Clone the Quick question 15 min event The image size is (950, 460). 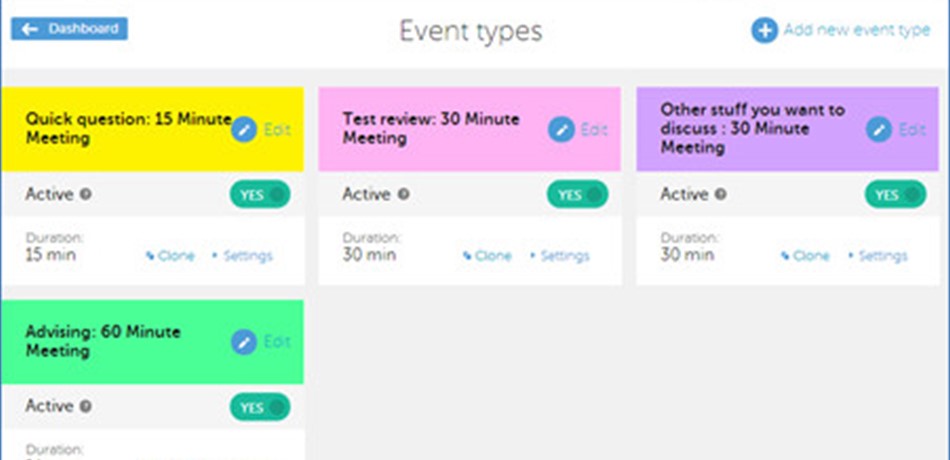170,256
